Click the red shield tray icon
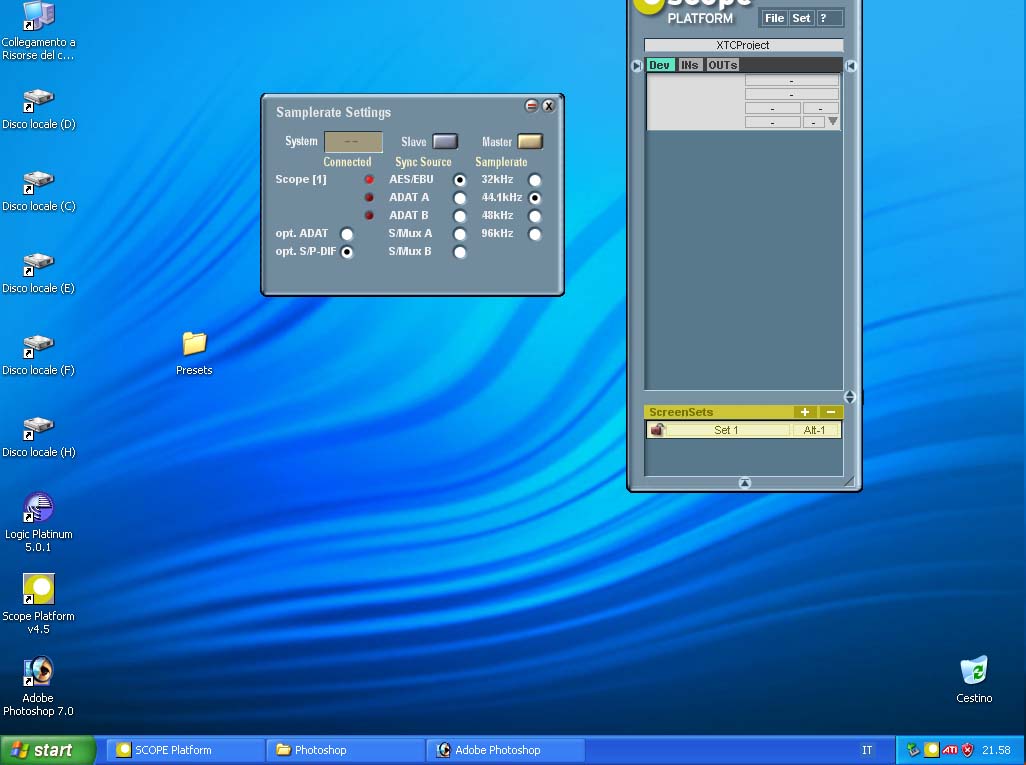 pyautogui.click(x=967, y=750)
